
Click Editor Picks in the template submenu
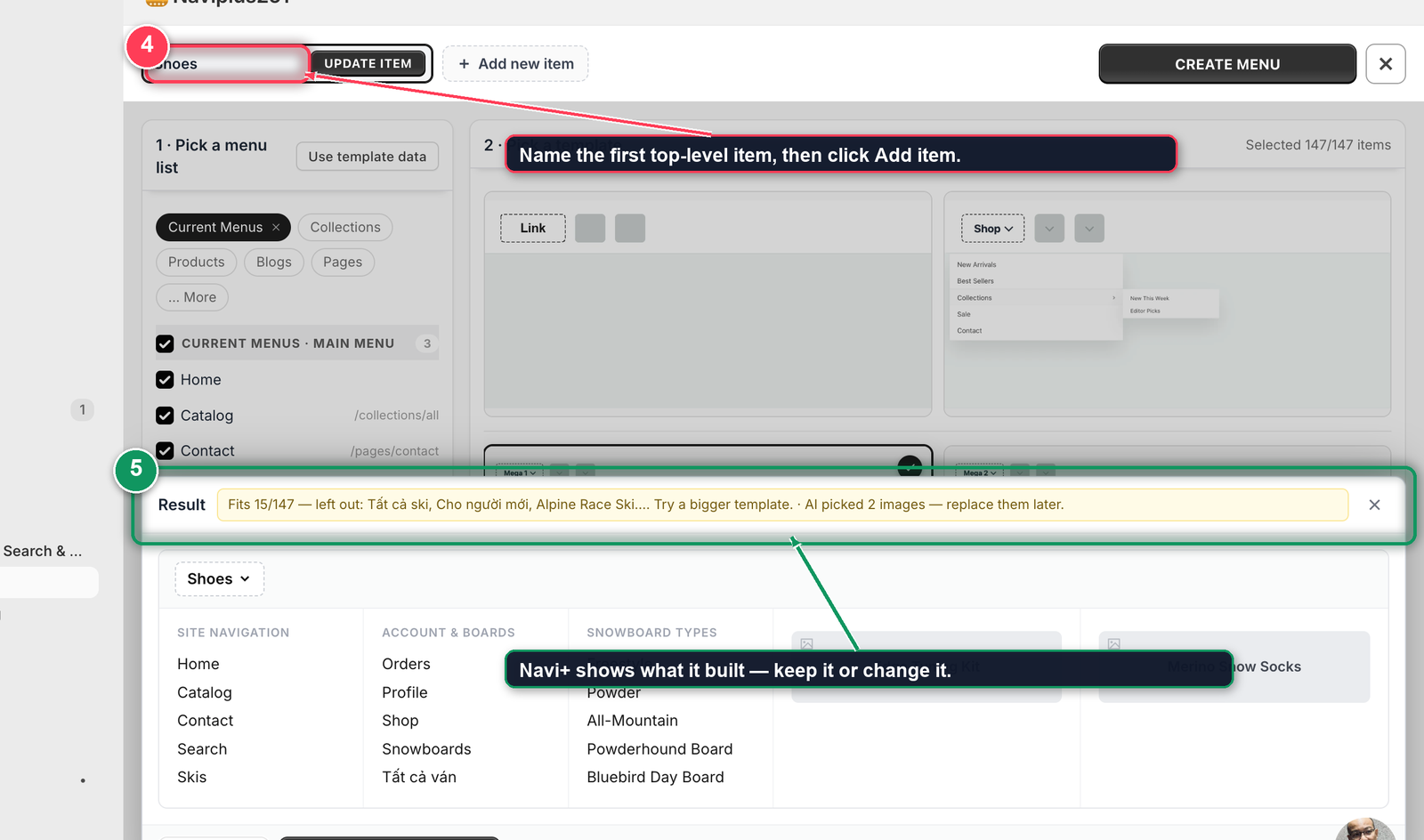tap(1145, 311)
